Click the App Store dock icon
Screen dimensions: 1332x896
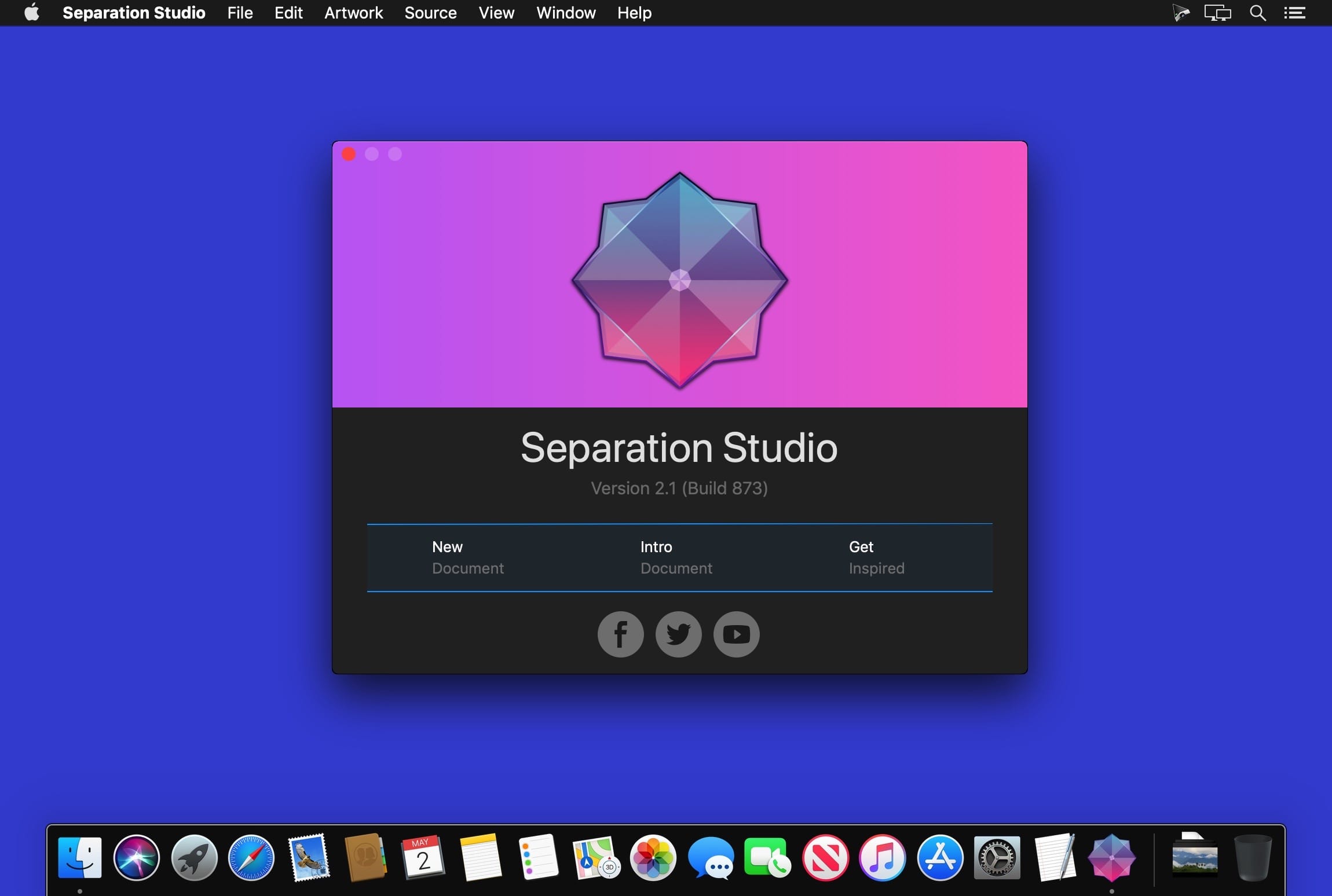click(940, 858)
